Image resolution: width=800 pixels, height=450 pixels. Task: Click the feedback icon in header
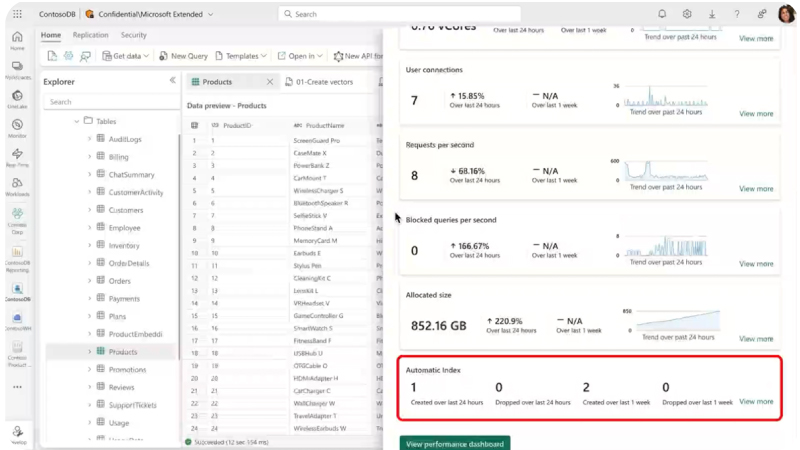click(x=762, y=14)
